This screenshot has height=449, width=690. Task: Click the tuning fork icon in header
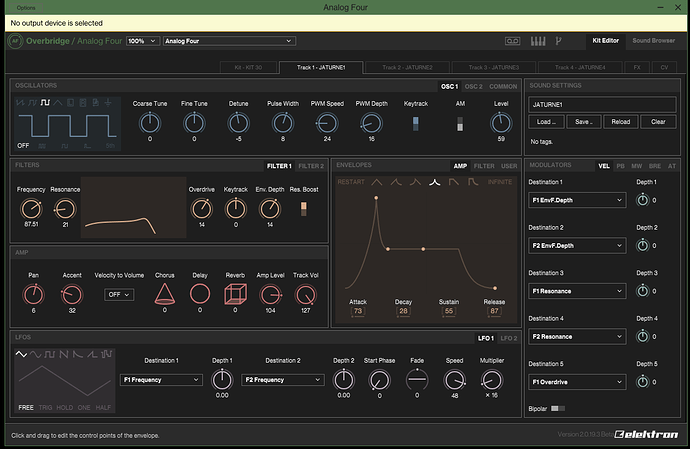point(558,41)
